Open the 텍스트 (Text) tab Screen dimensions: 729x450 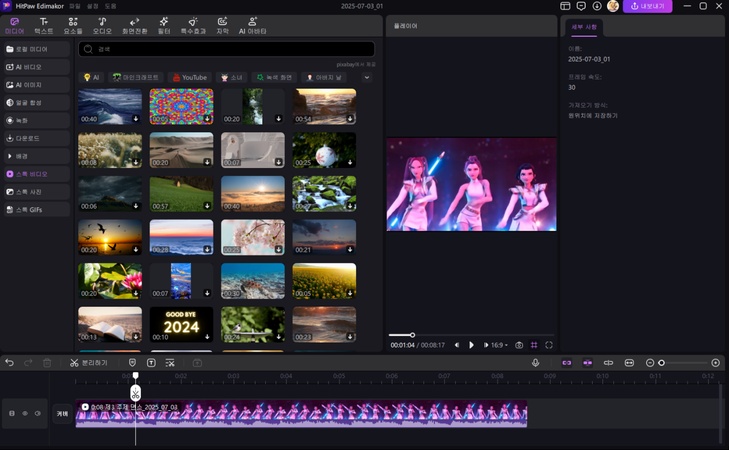pyautogui.click(x=44, y=26)
